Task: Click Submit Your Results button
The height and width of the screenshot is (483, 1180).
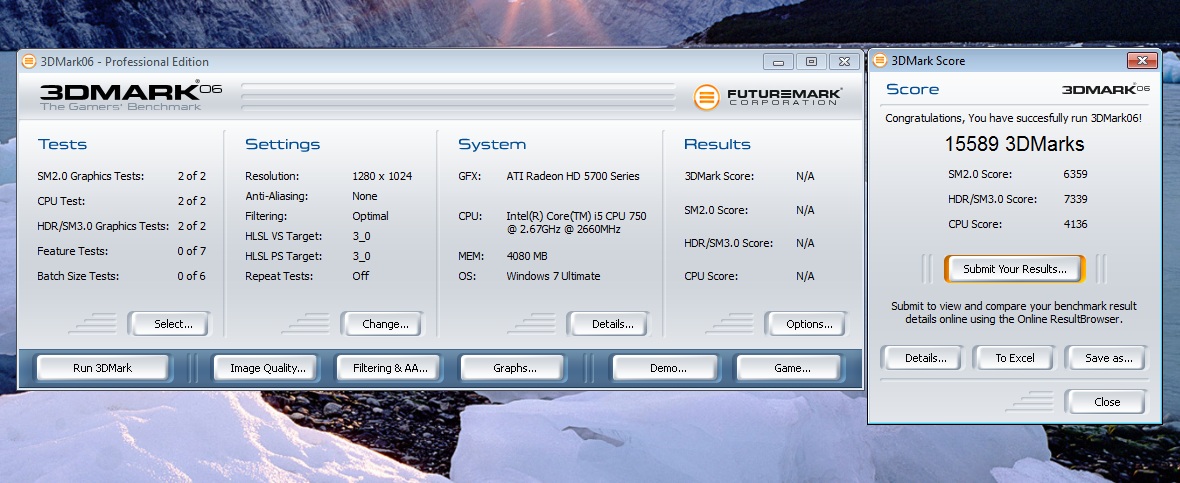Action: (1014, 269)
